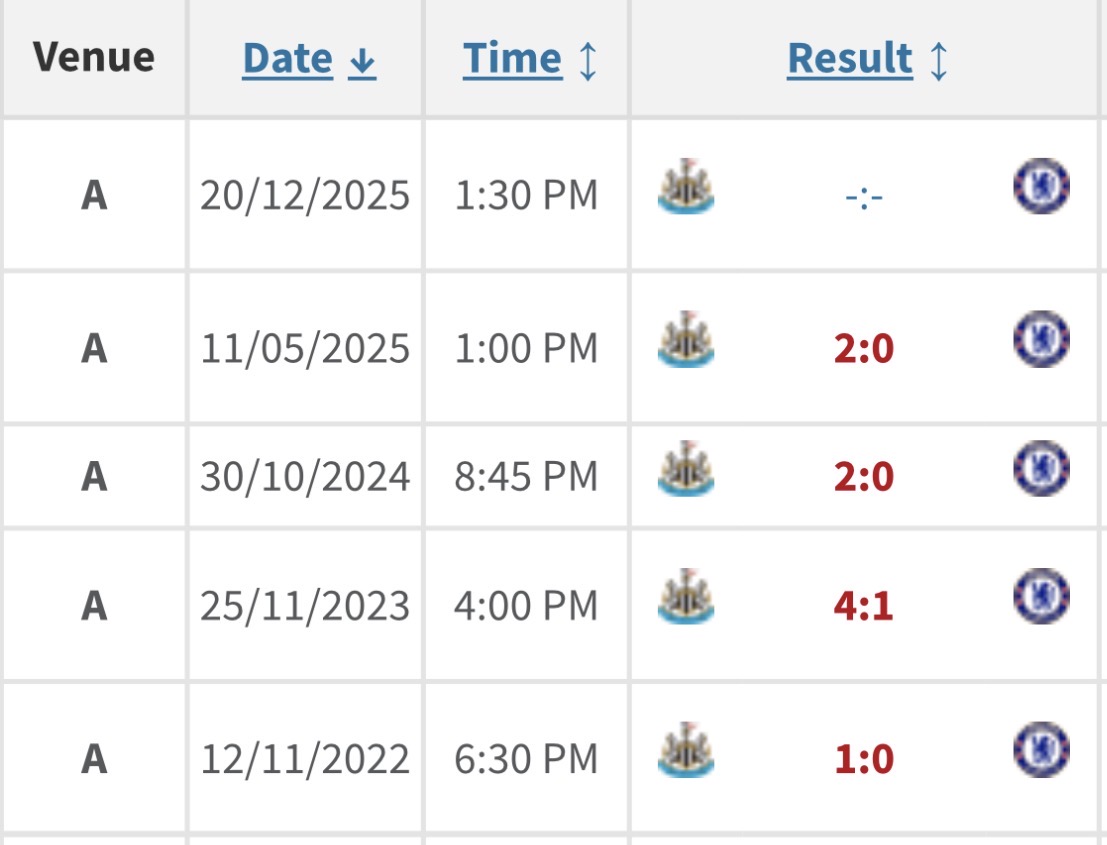Click Chelsea crest in 20/12/2025 row
1107x845 pixels.
click(1041, 187)
